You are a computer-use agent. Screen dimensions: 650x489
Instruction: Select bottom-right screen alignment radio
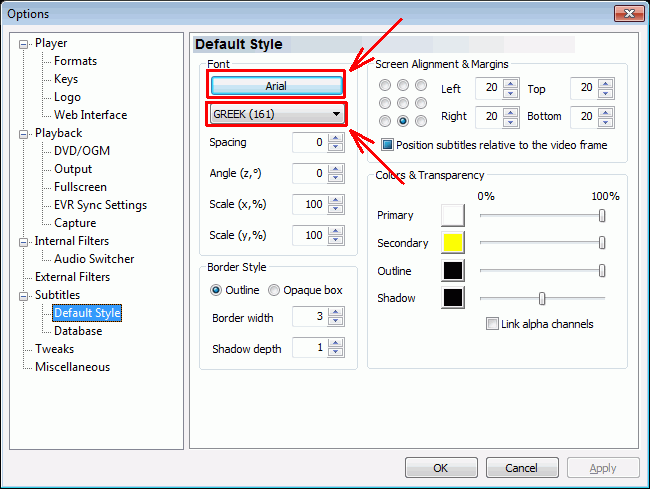pos(421,121)
